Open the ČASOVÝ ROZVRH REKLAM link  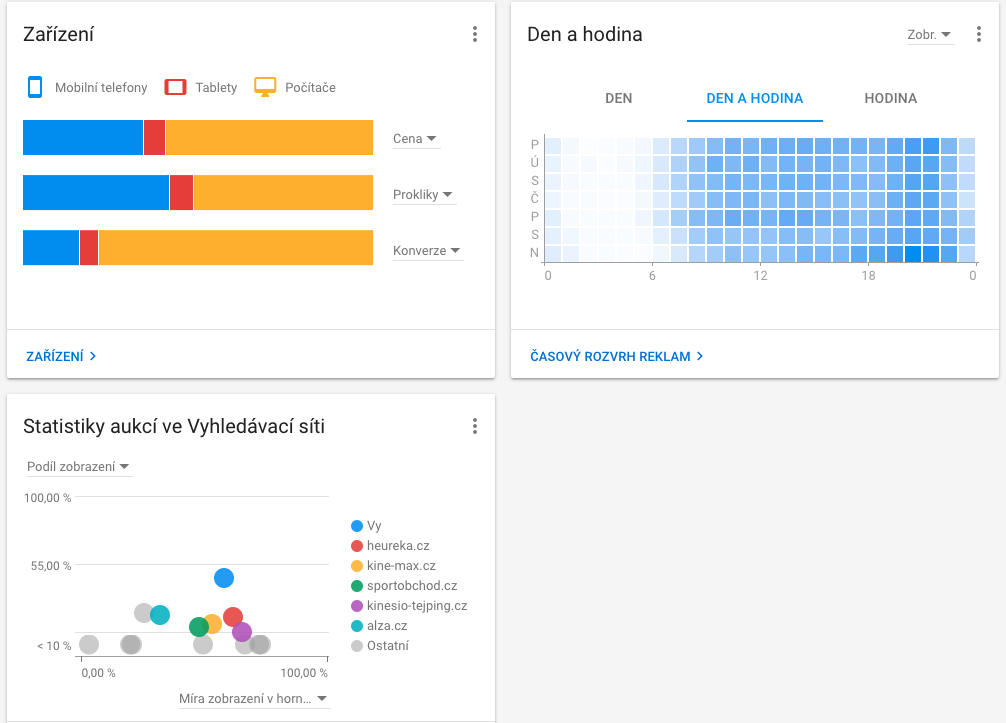[x=617, y=356]
